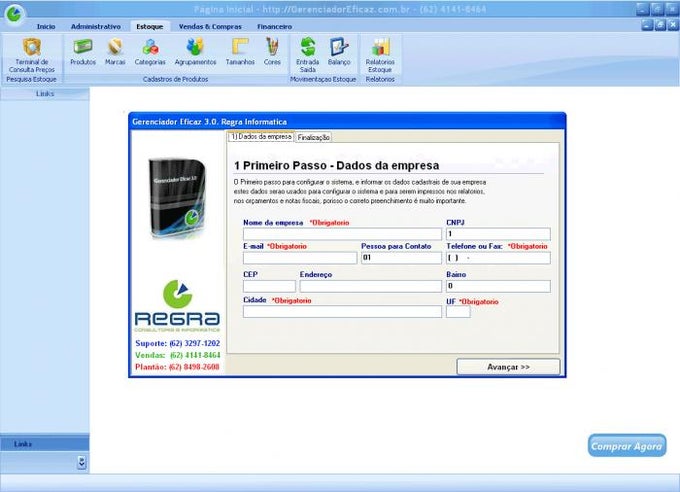Minimize the inner document window

(x=647, y=25)
